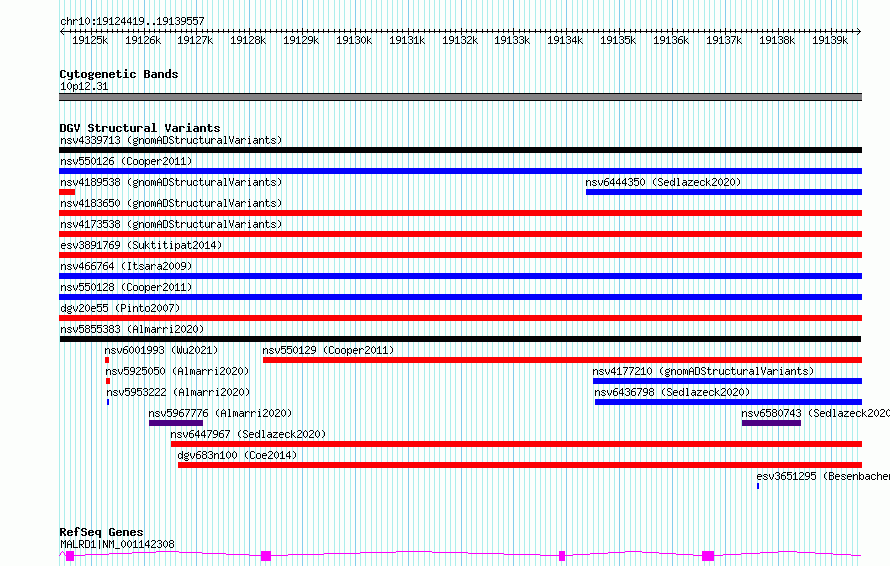Select the nsv4173538 variant label
Screen dimensions: 890x566
(x=171, y=224)
